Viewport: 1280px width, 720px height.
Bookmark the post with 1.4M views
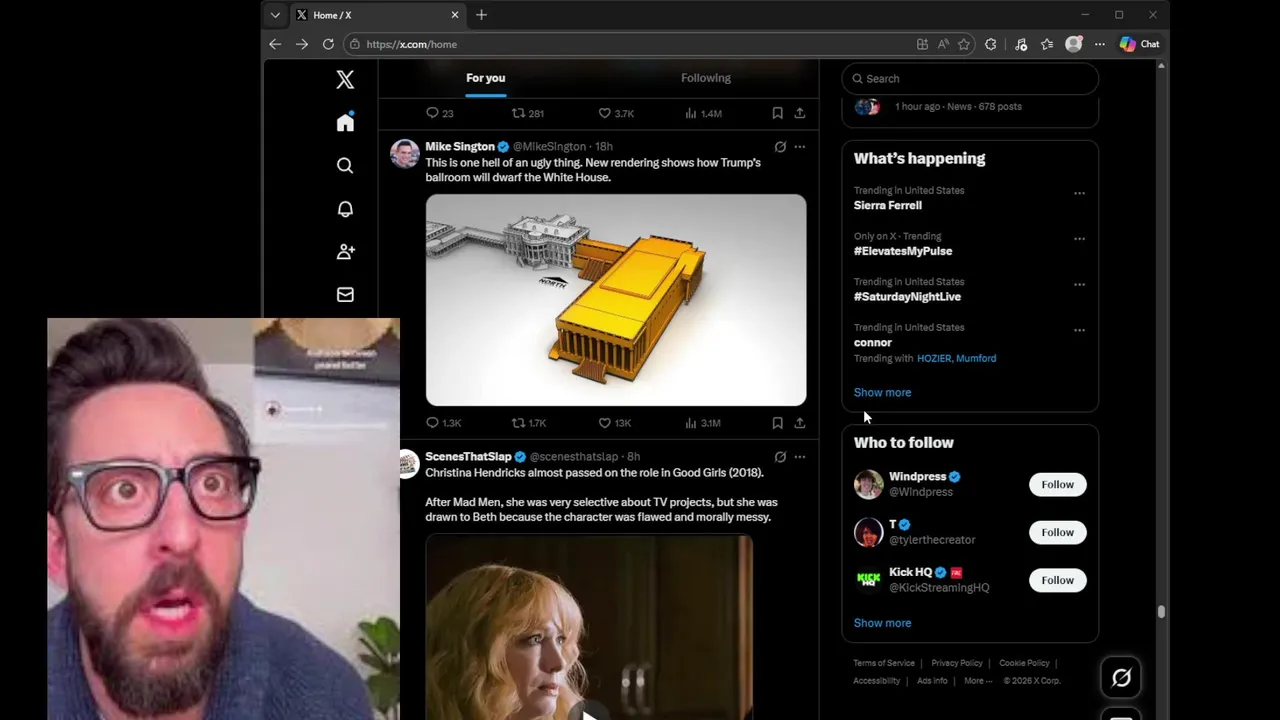[777, 113]
